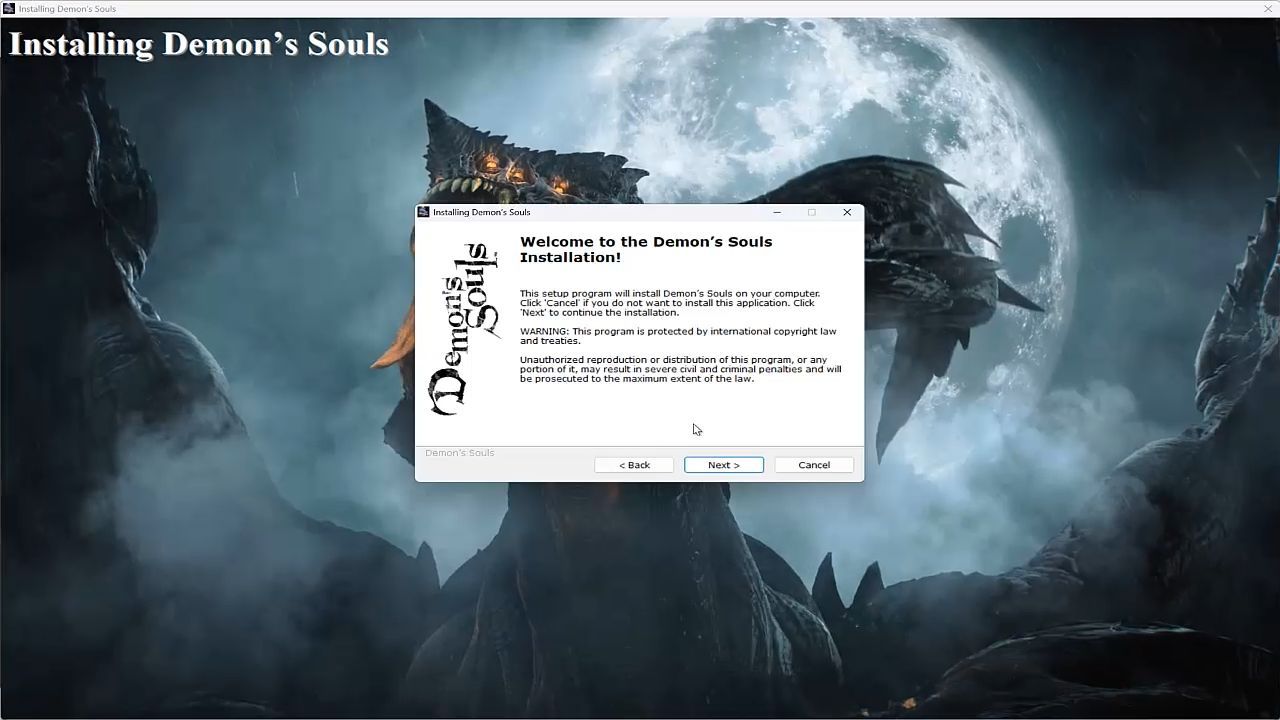Image resolution: width=1280 pixels, height=720 pixels.
Task: Click the large 'Installing Demon's Souls' banner text
Action: tap(198, 44)
